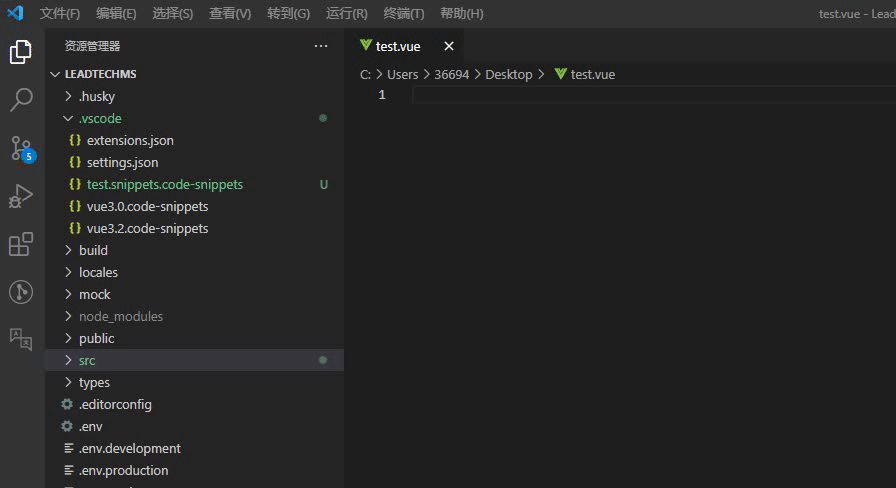Open the 转到(G) menu

(289, 13)
